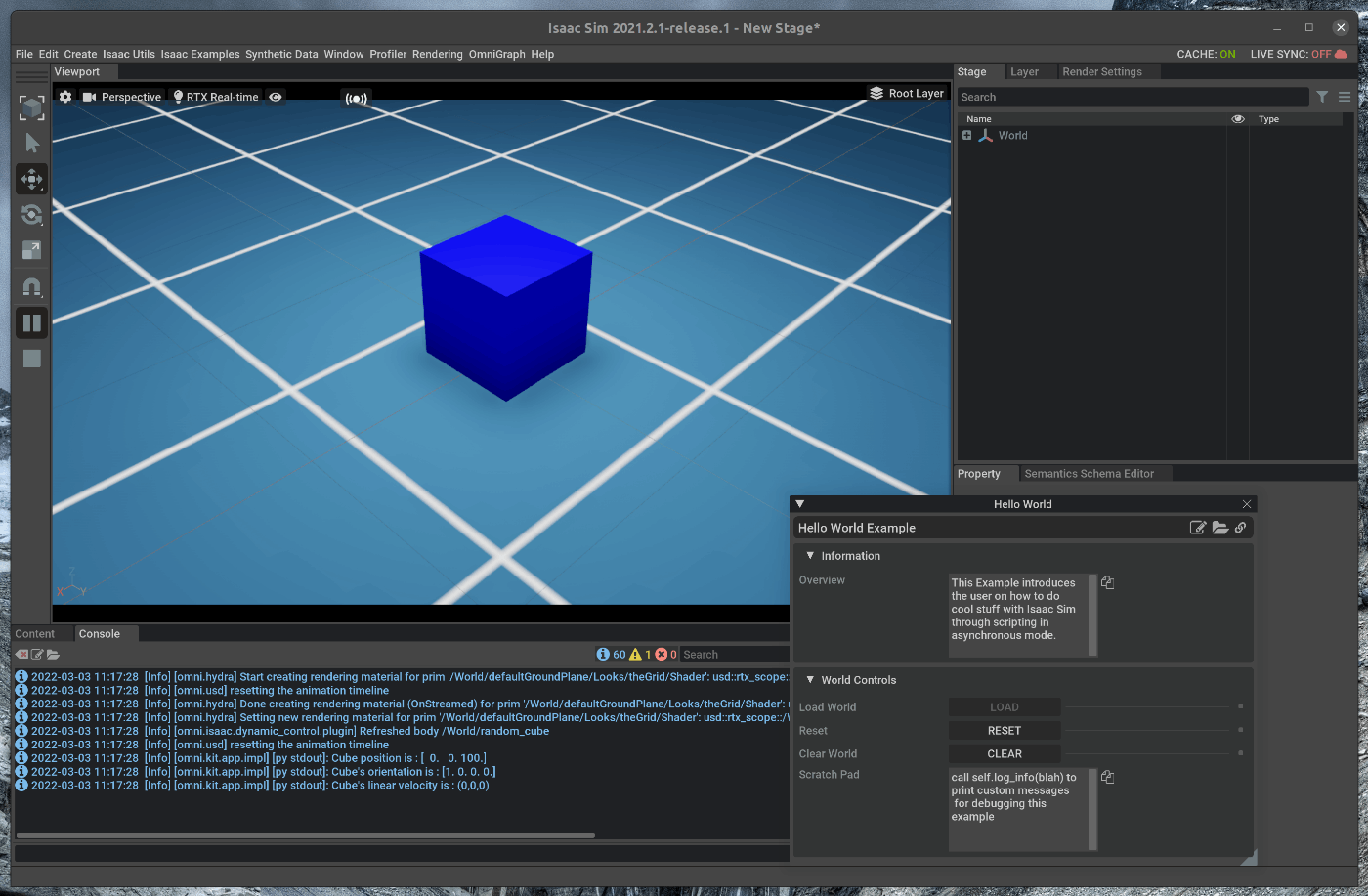Click the live stream broadcast icon in viewport
This screenshot has width=1368, height=896.
357,98
